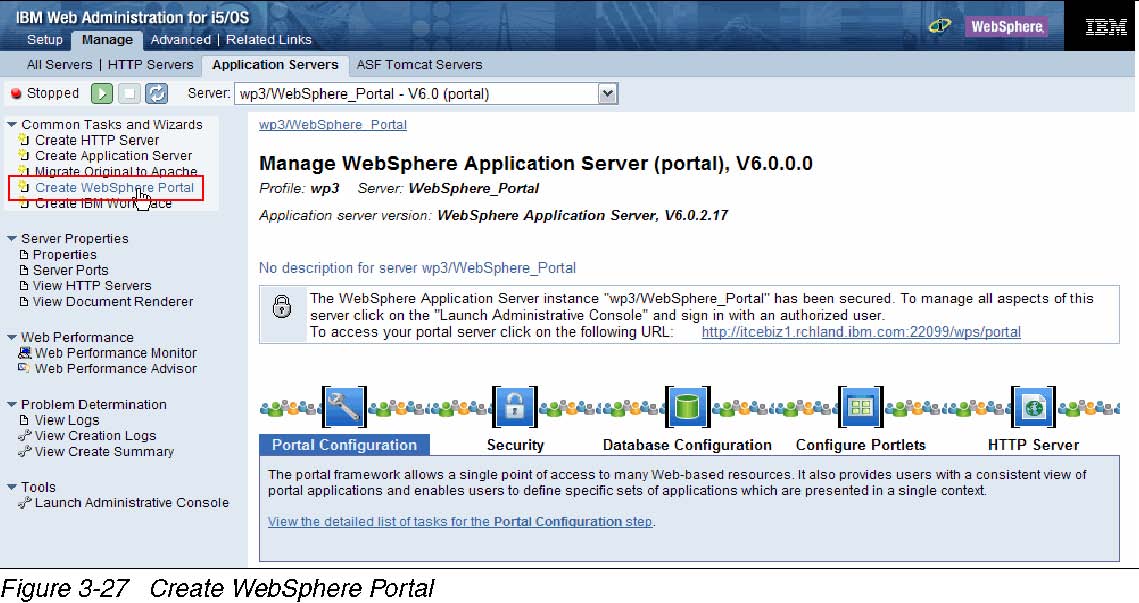Open the portal server URL link
1139x603 pixels.
coord(861,332)
